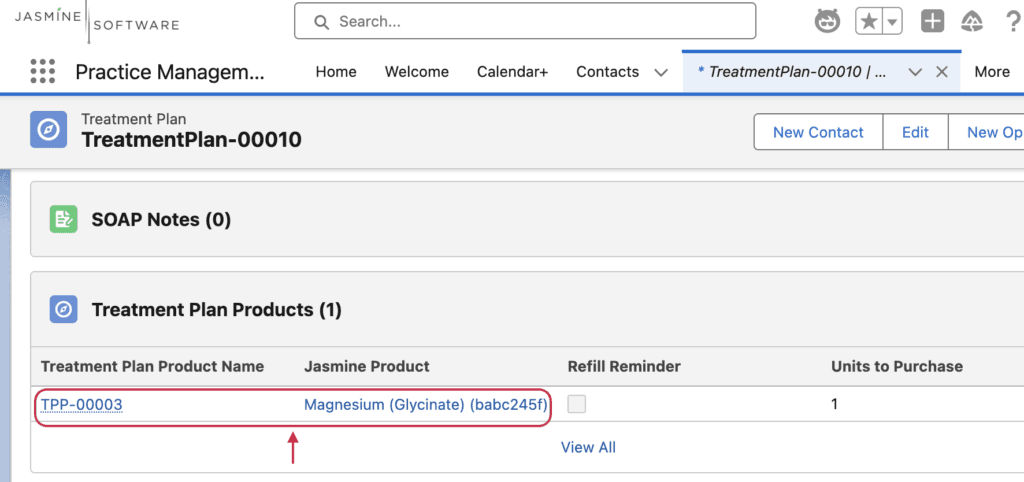Expand the TreatmentPlan-00010 tab chevron menu
The height and width of the screenshot is (482, 1024).
pyautogui.click(x=916, y=72)
